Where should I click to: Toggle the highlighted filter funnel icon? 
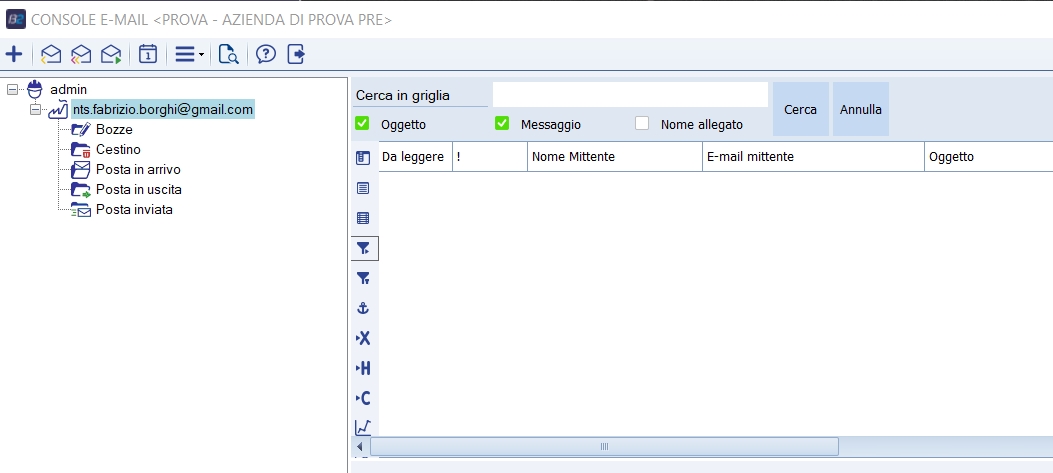point(364,249)
